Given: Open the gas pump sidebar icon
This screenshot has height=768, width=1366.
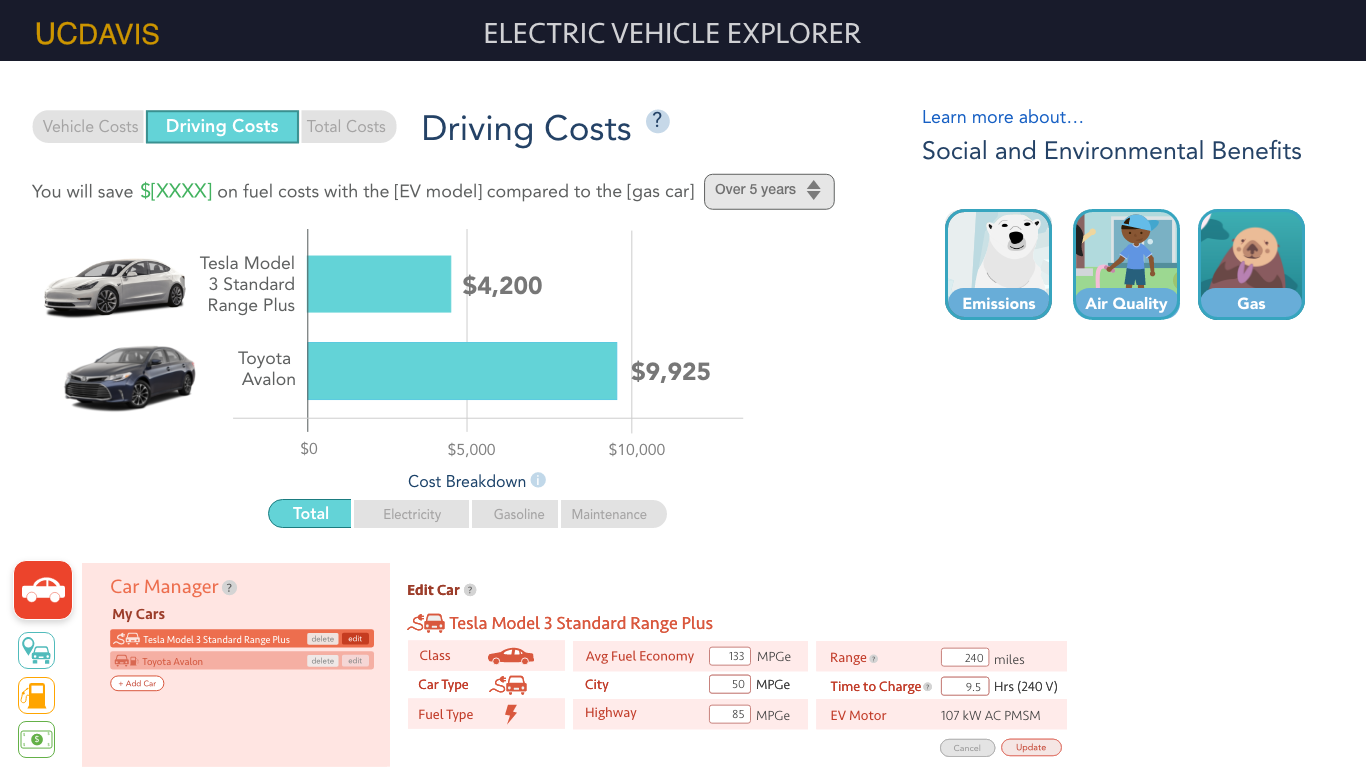Looking at the screenshot, I should click(37, 695).
